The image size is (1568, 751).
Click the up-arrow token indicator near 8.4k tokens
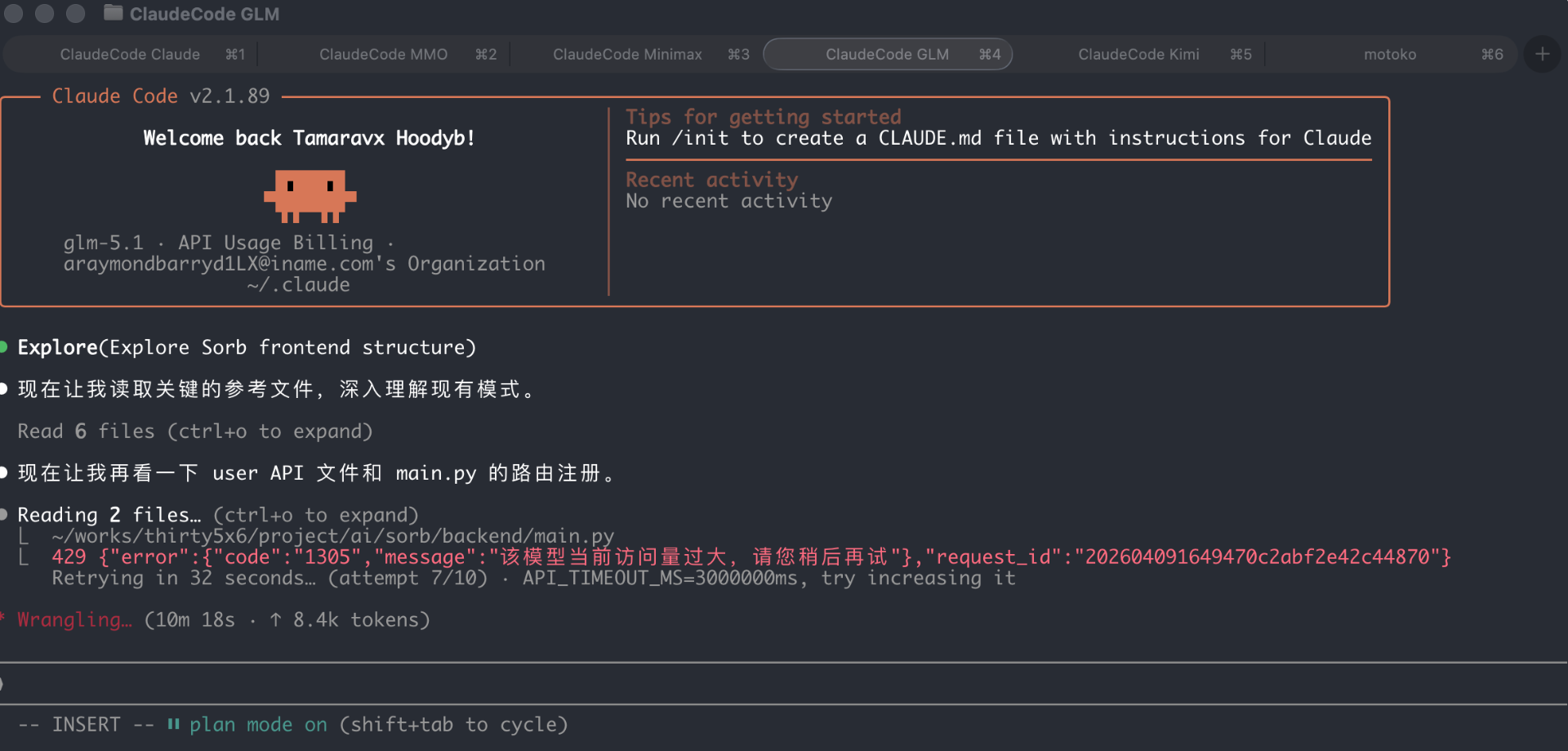pos(276,620)
